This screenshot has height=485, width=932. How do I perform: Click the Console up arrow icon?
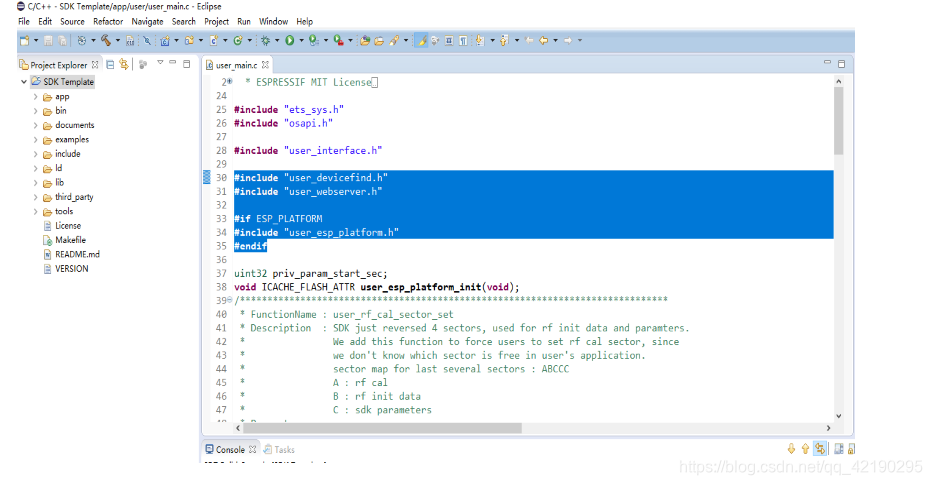pos(805,449)
